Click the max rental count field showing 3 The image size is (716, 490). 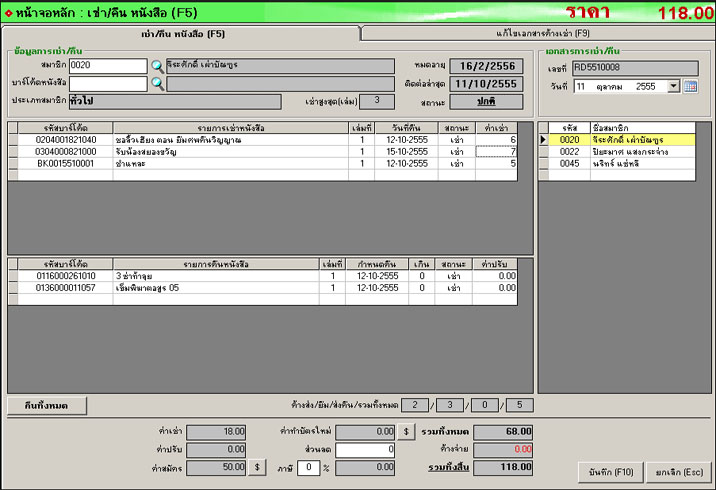[x=377, y=101]
